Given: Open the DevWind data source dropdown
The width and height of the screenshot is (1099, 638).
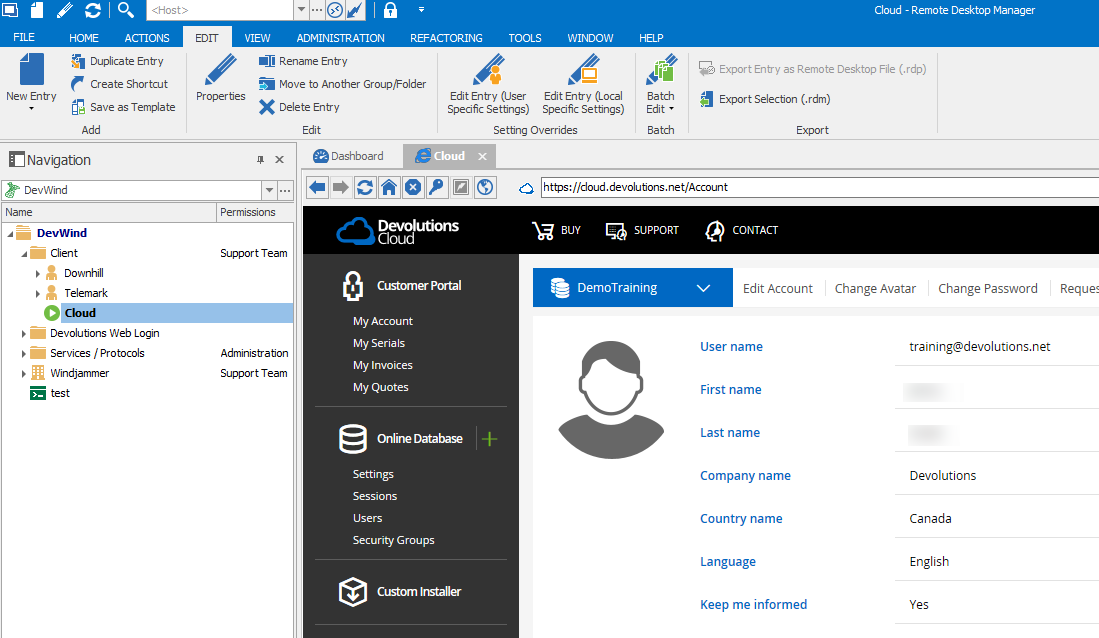Looking at the screenshot, I should [x=268, y=190].
